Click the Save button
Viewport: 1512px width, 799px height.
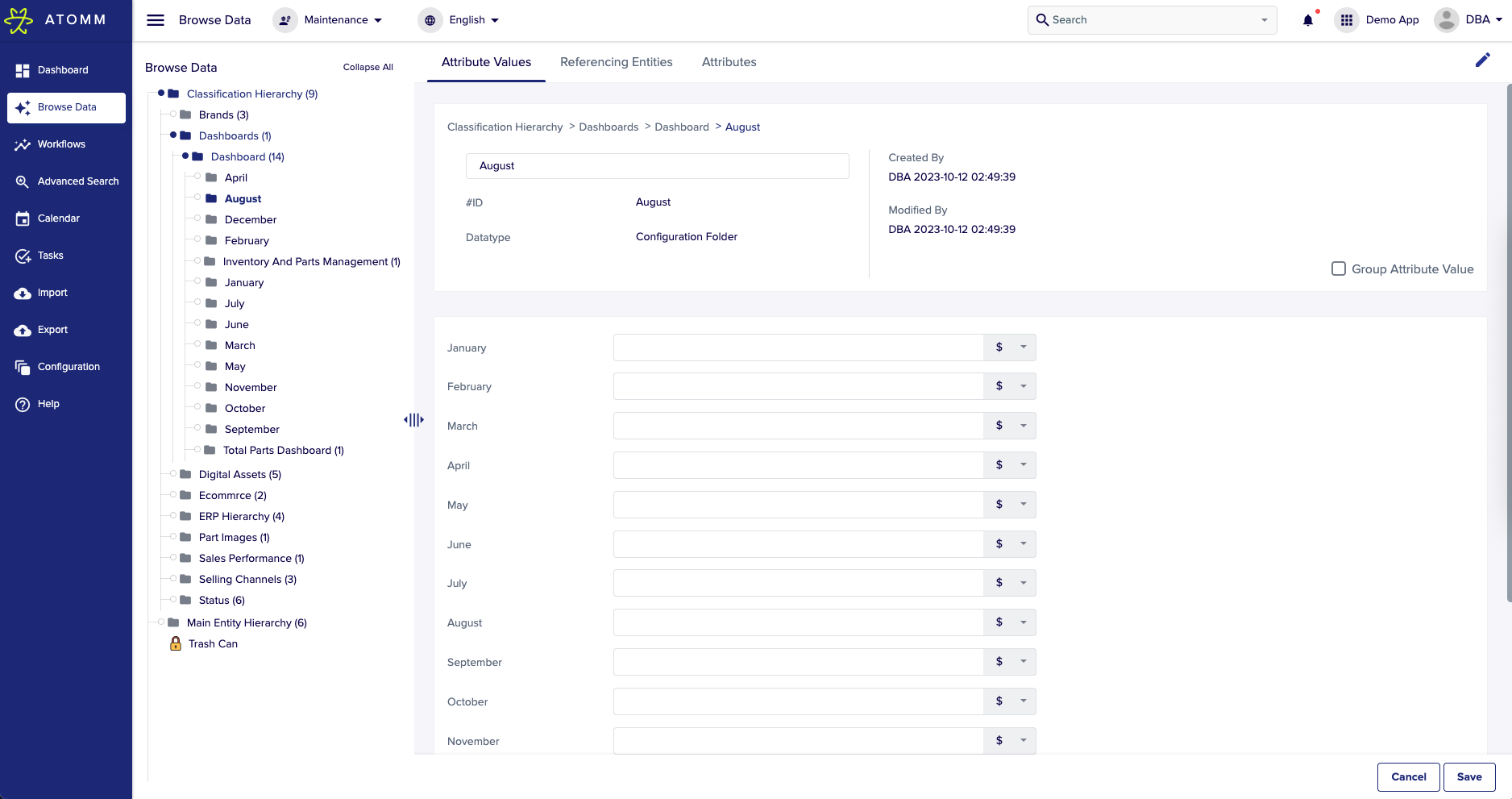(1469, 776)
